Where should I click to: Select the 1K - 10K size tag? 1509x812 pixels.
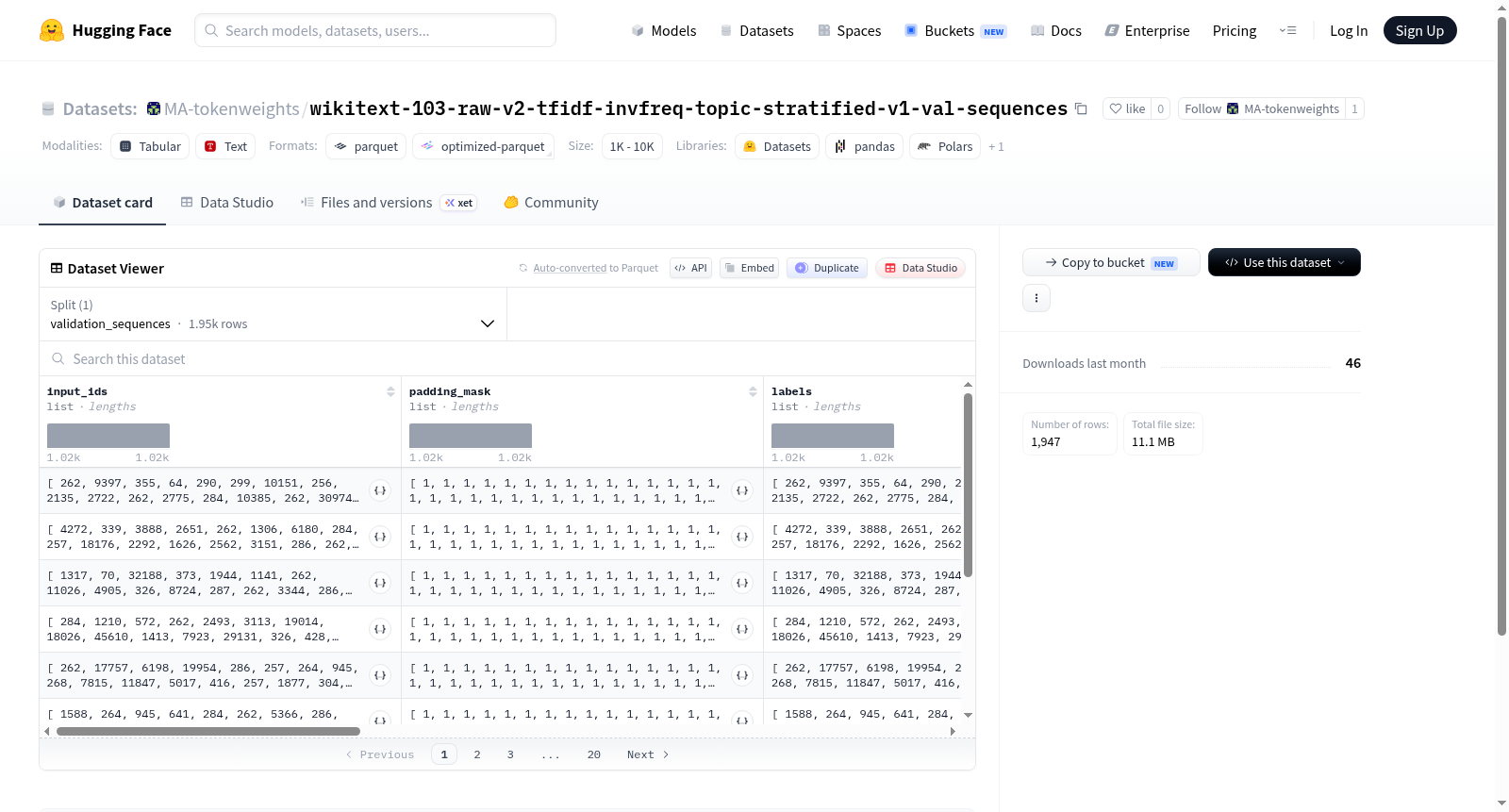[x=632, y=146]
